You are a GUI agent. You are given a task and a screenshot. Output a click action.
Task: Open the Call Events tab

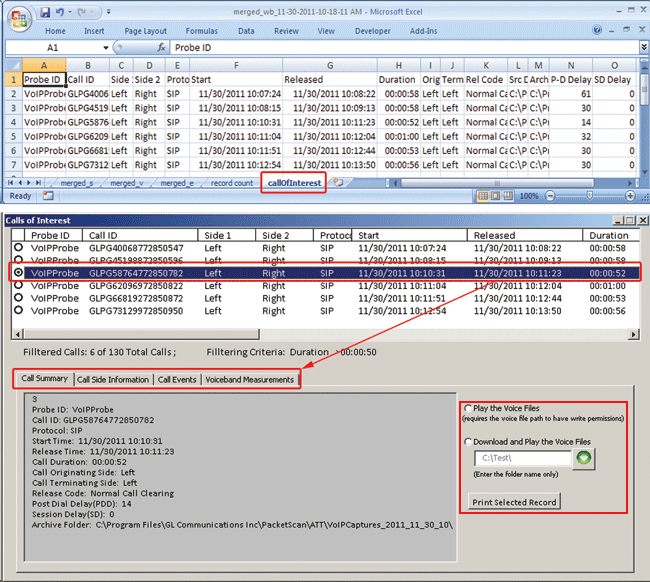tap(177, 380)
